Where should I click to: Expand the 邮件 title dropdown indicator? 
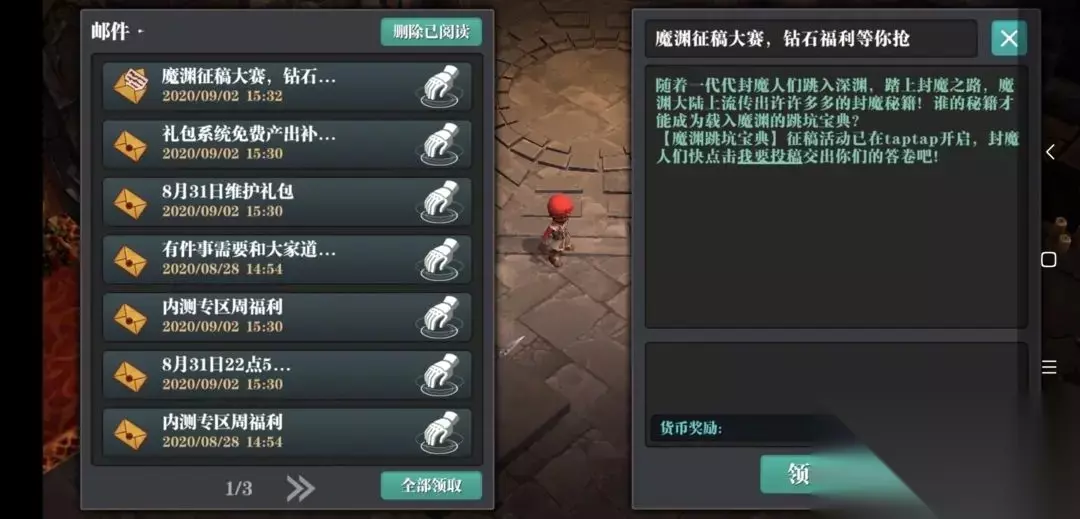(x=141, y=32)
